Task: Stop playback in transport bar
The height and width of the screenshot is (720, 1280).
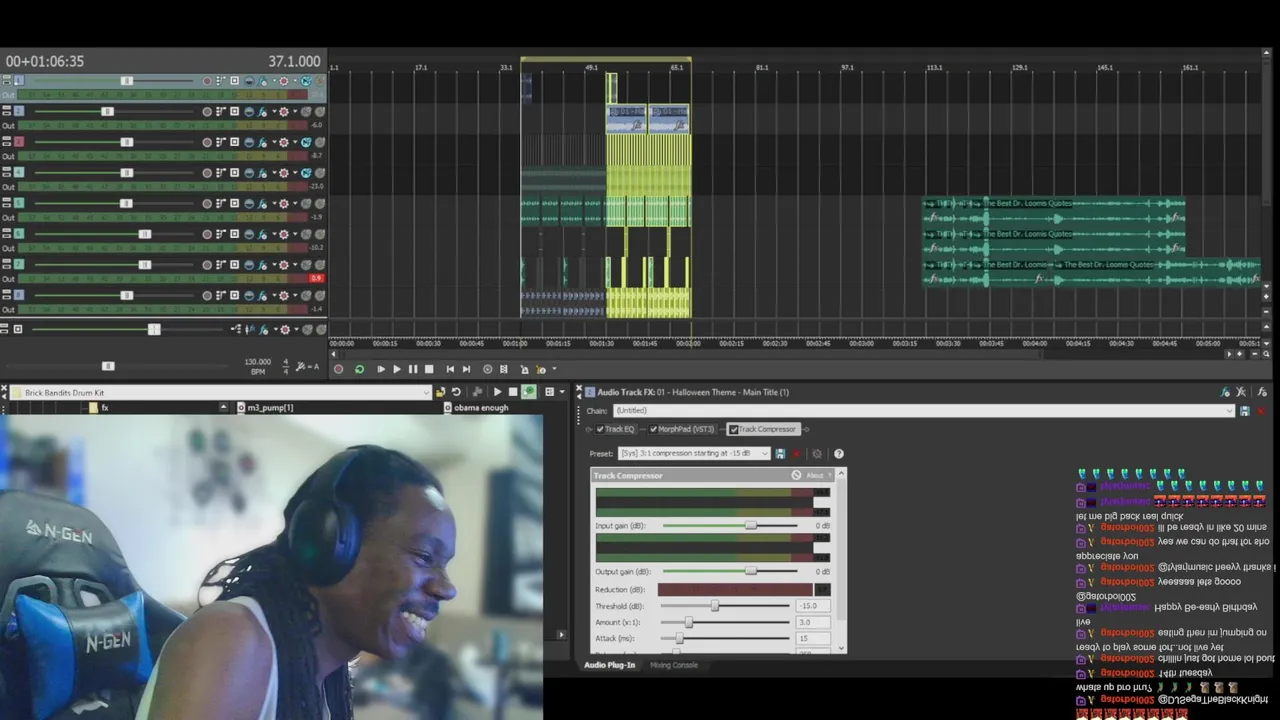Action: tap(429, 369)
